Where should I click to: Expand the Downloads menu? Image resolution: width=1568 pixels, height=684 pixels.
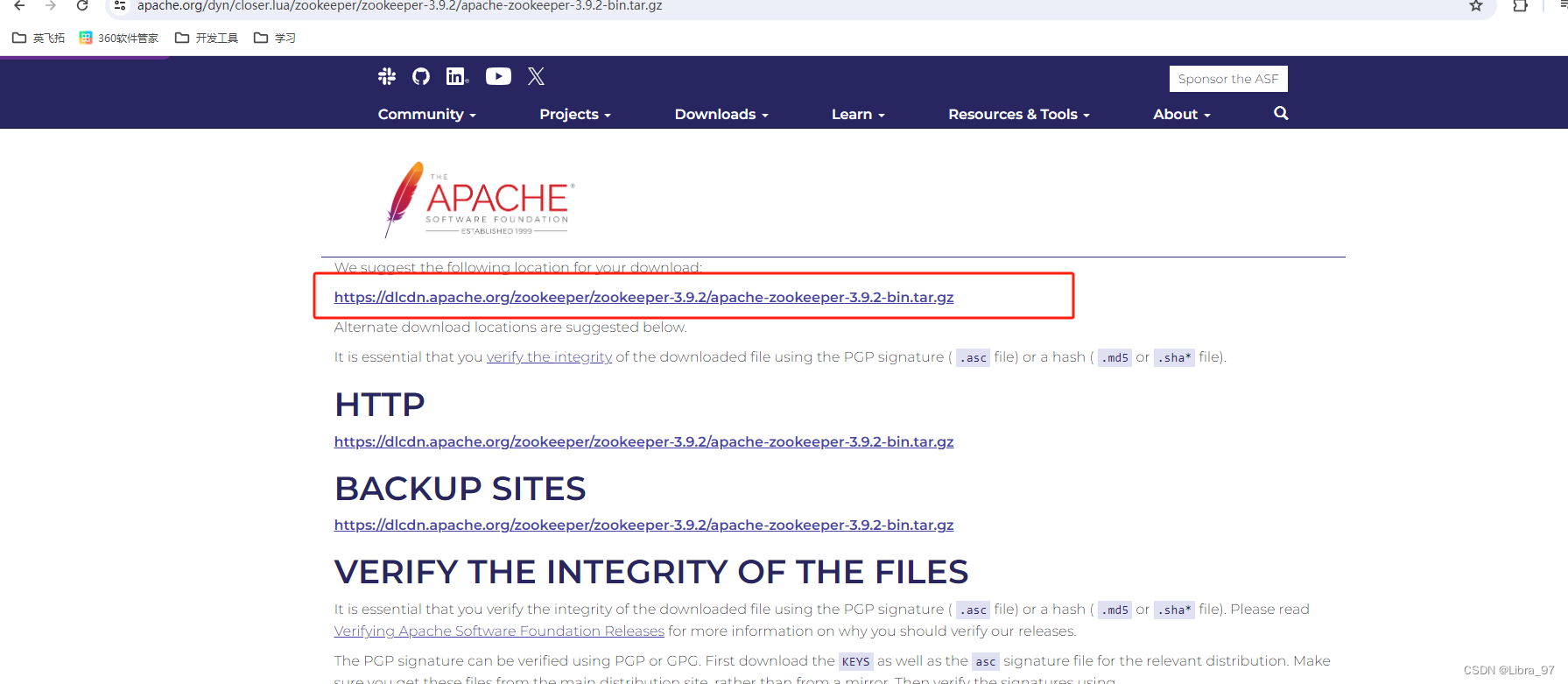(721, 115)
